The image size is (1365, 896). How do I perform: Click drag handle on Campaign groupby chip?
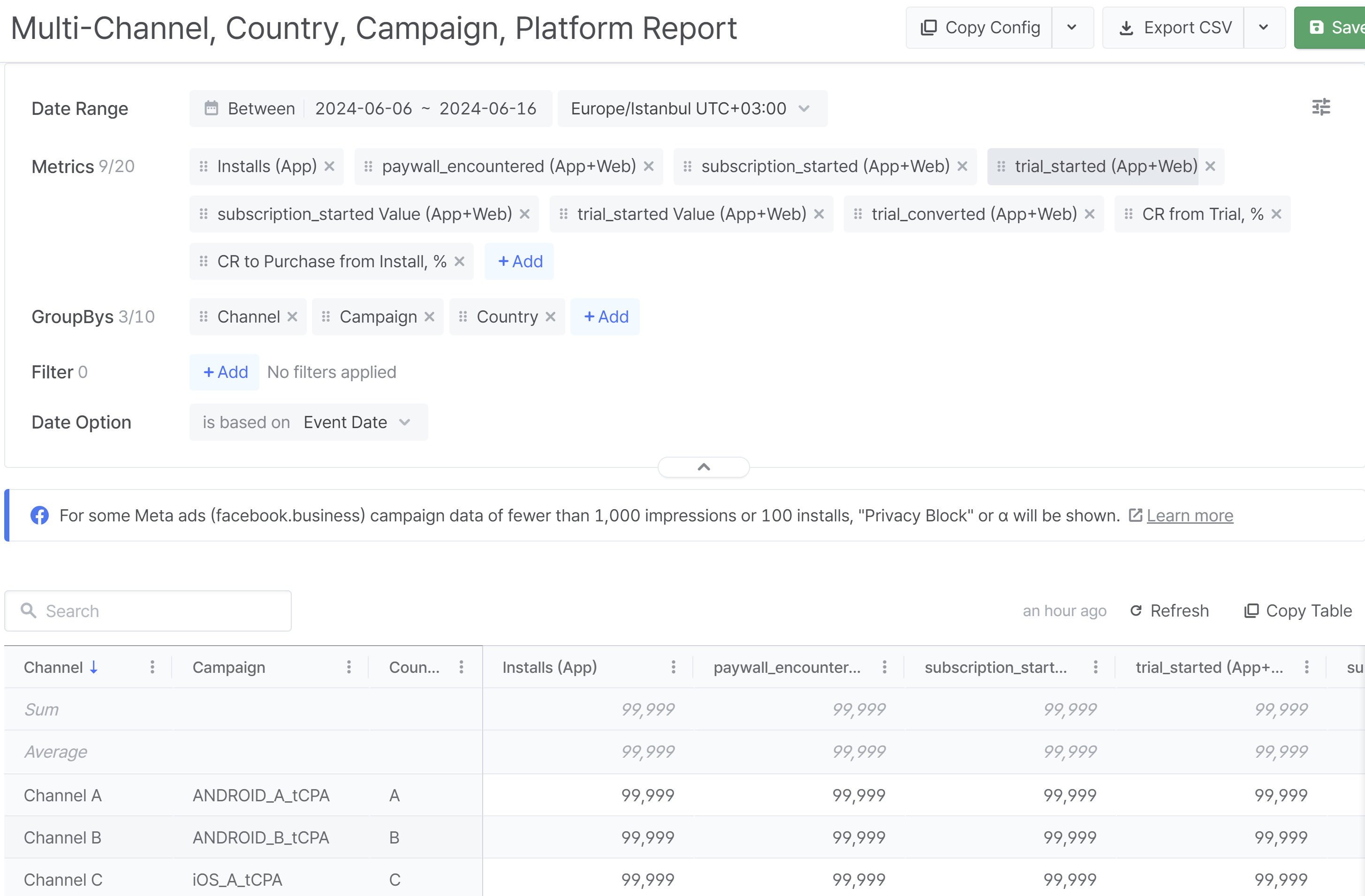(326, 316)
